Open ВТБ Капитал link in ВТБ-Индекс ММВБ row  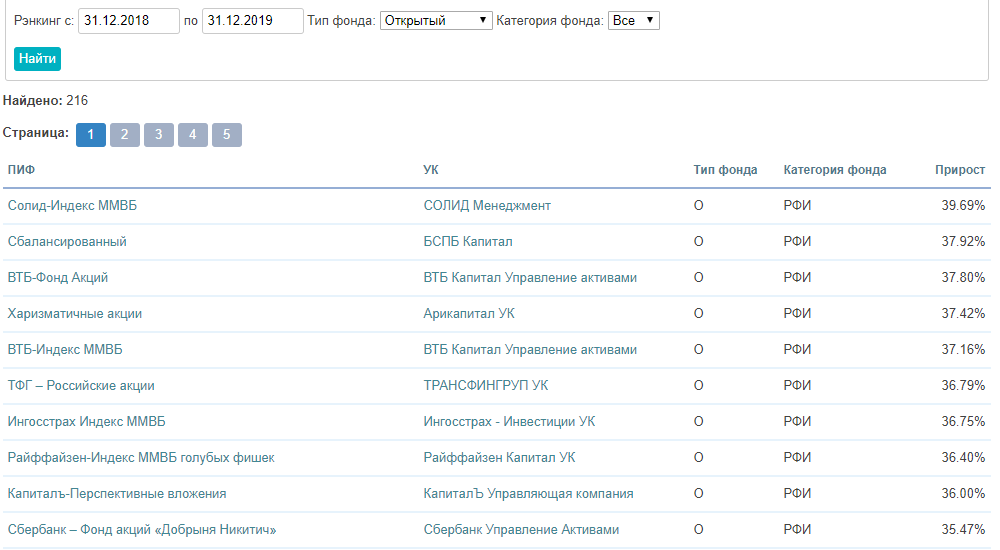(530, 350)
